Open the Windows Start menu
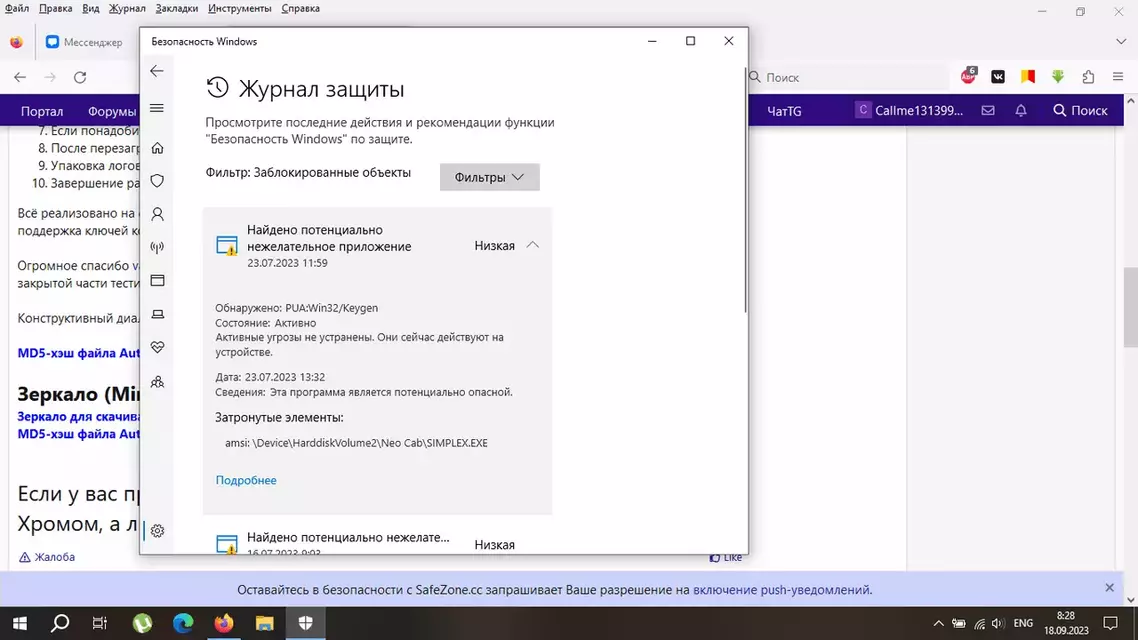Viewport: 1138px width, 640px height. tap(20, 623)
